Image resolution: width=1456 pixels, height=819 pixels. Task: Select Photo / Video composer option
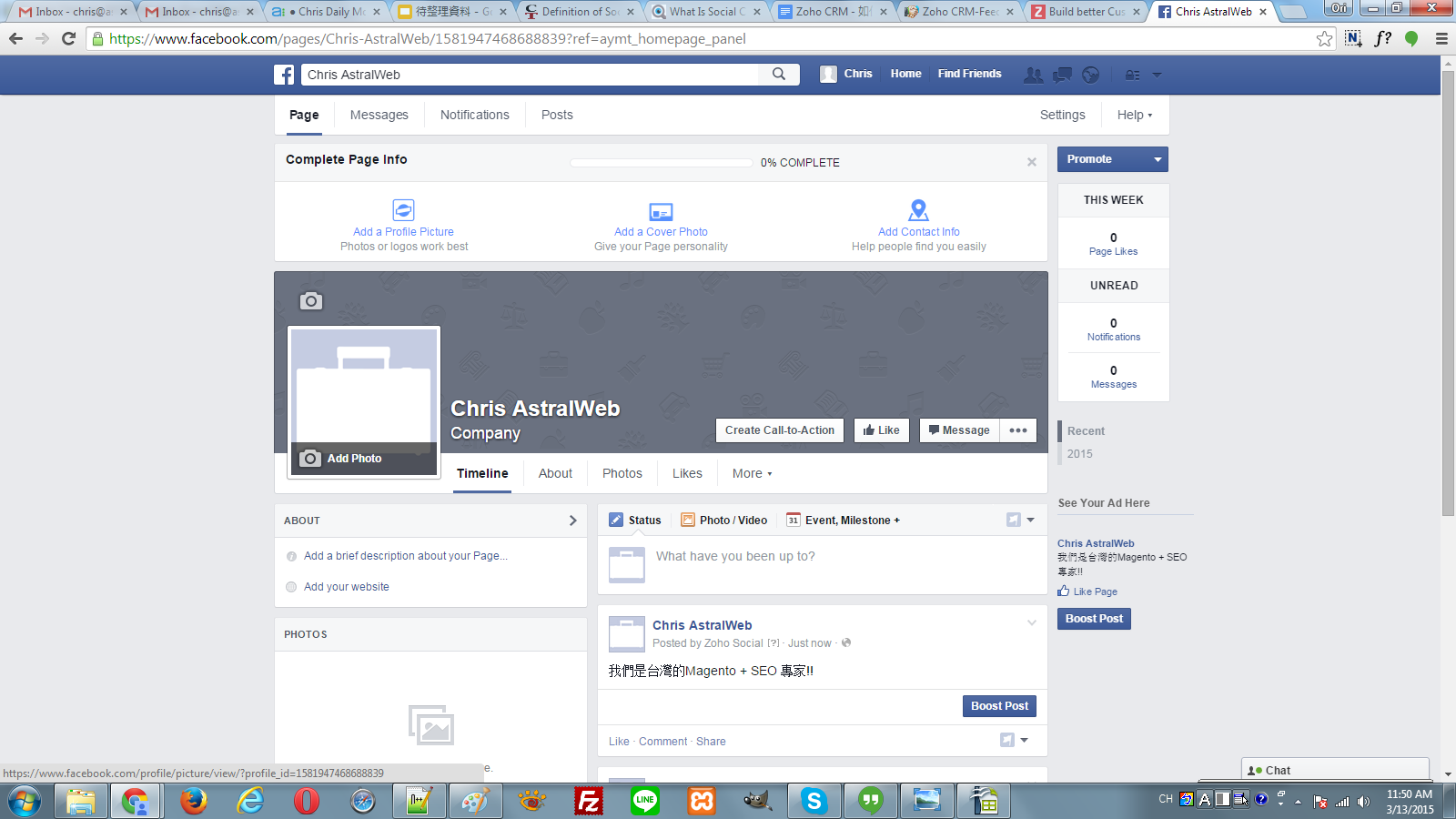724,521
